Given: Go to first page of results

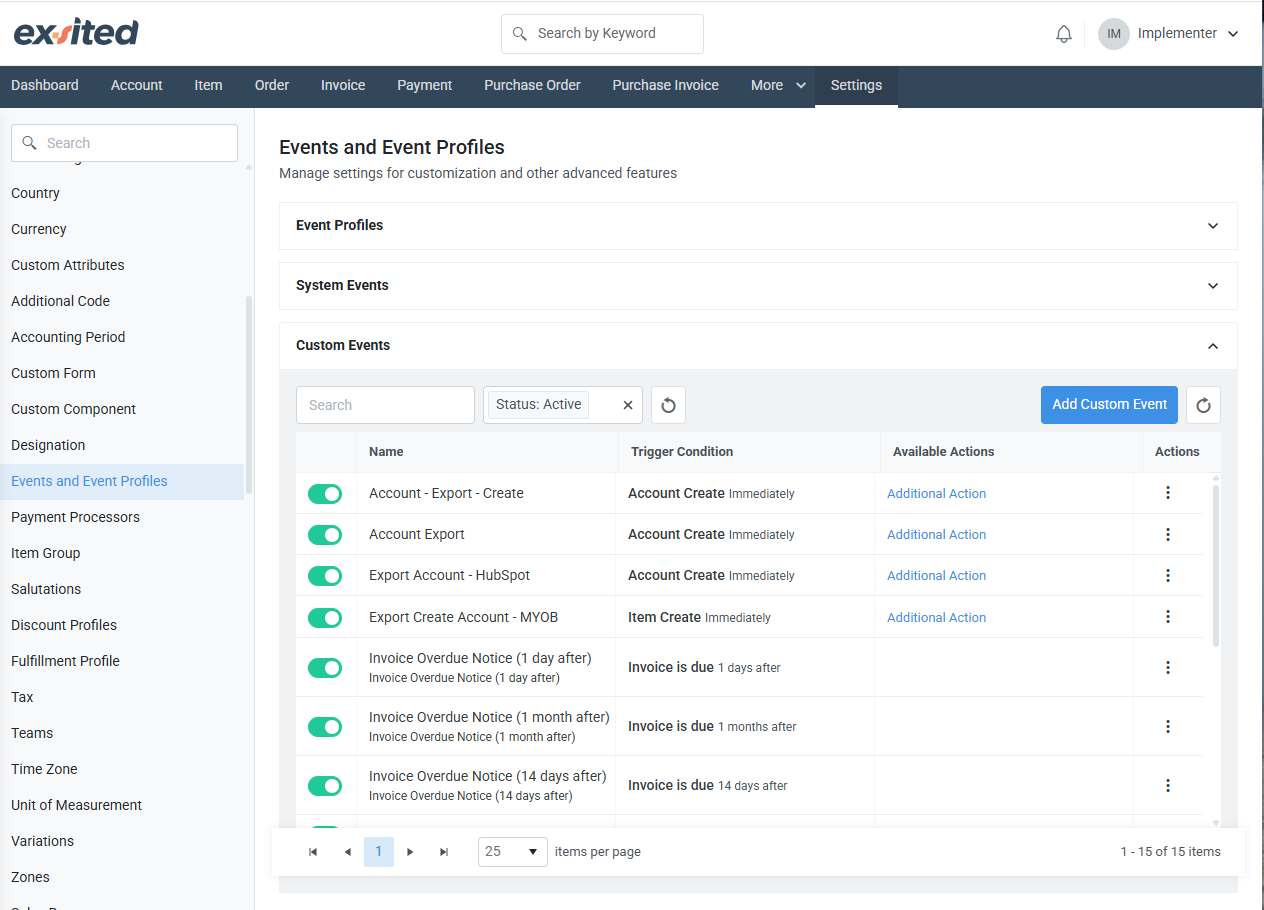Looking at the screenshot, I should tap(313, 852).
